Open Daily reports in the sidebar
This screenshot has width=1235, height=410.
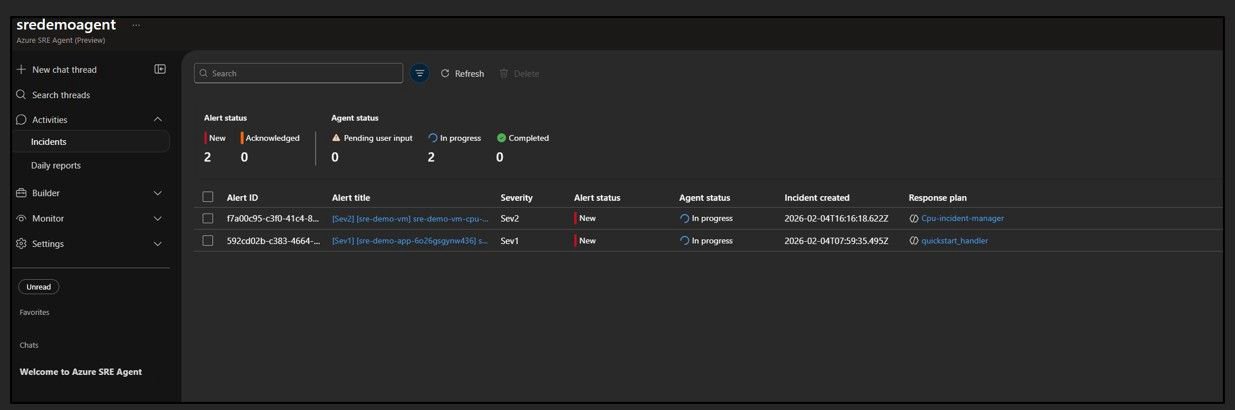point(56,166)
